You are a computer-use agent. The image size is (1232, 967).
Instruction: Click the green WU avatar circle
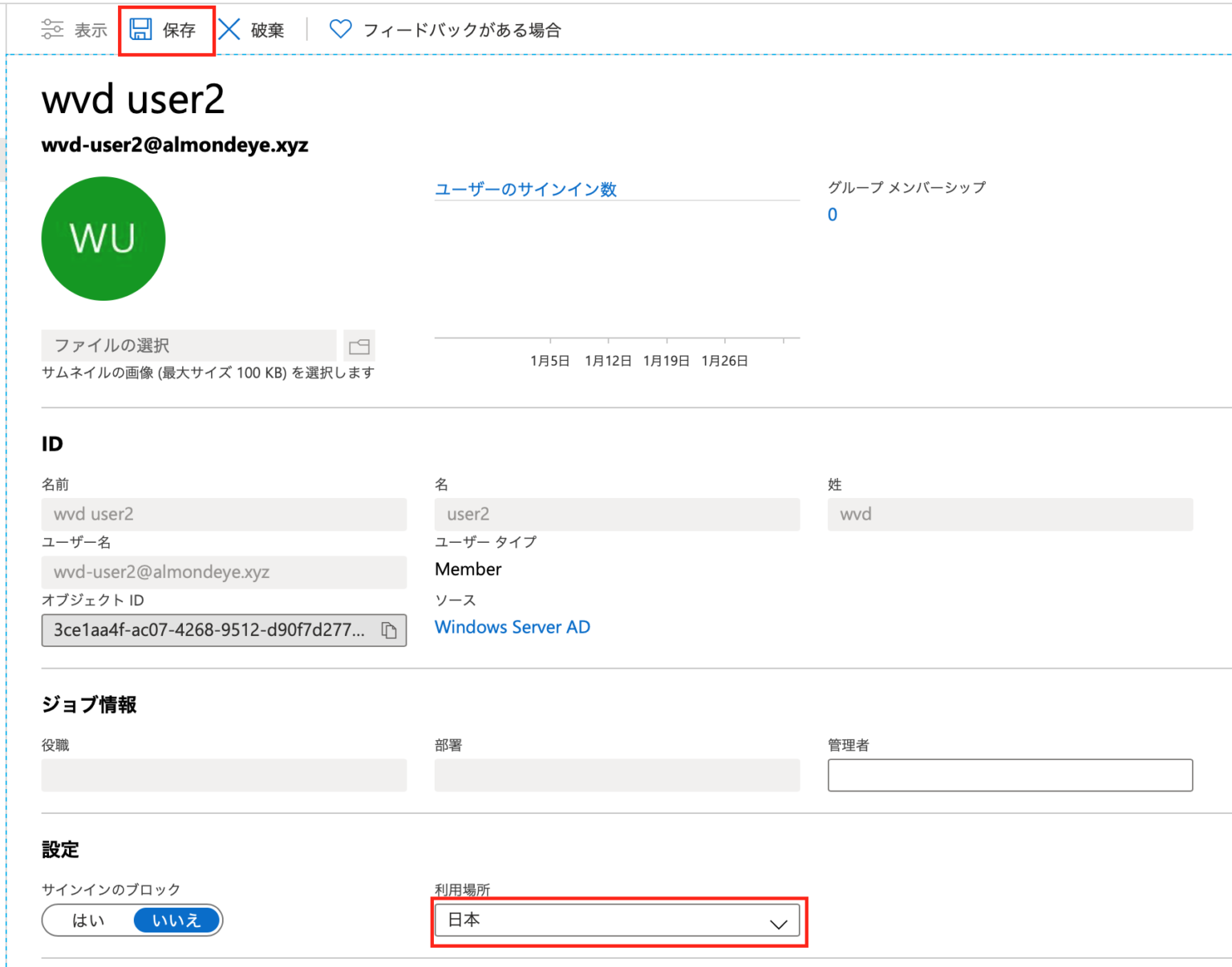(x=103, y=238)
